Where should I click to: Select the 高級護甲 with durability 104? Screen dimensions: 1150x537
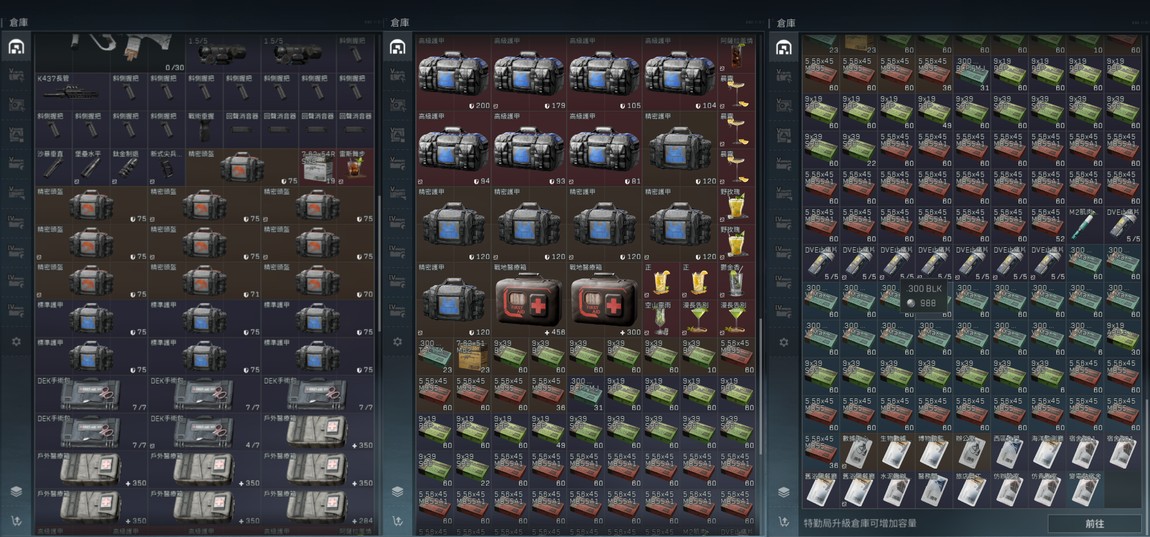[x=680, y=73]
